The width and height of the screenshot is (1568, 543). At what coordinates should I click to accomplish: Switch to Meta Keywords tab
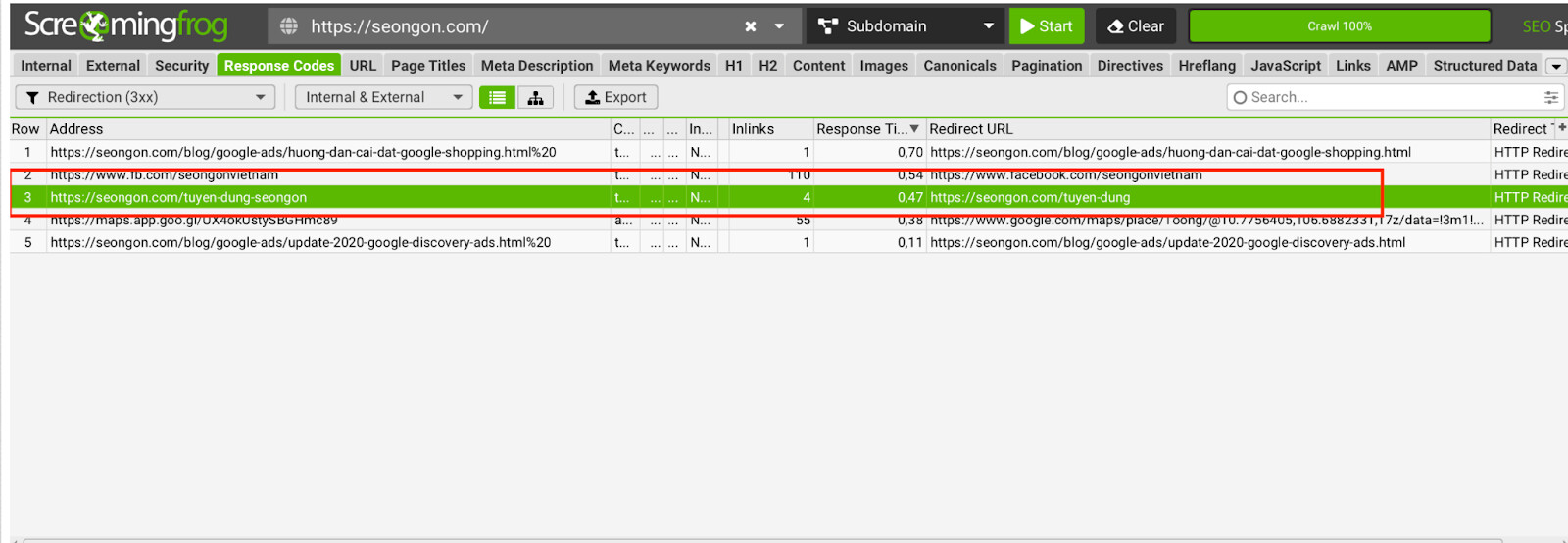[660, 66]
